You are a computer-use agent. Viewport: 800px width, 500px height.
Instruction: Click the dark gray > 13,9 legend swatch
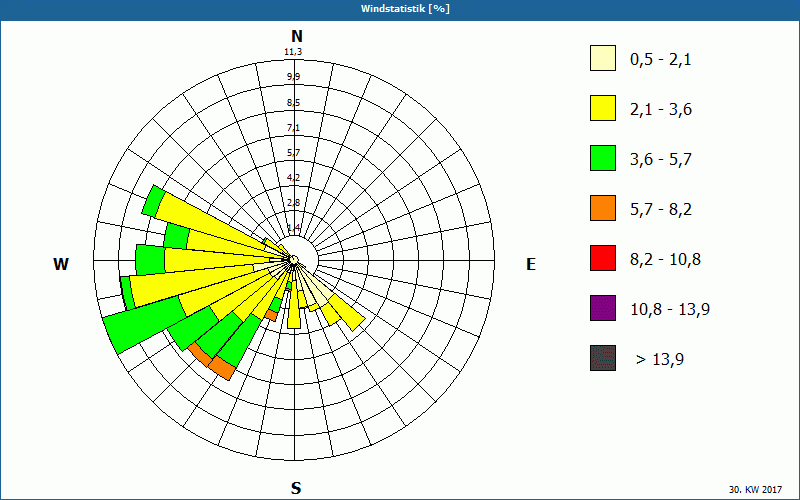click(x=603, y=358)
